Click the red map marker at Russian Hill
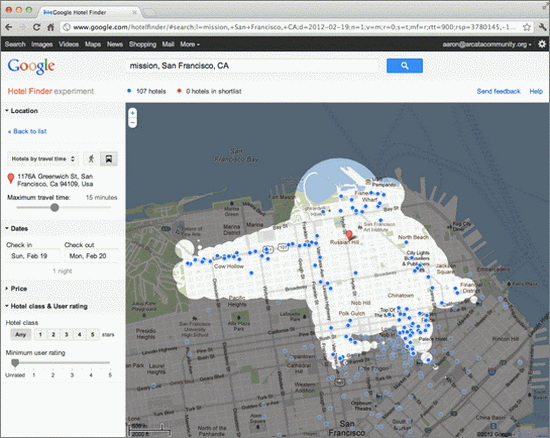Viewport: 550px width, 438px height. coord(349,235)
